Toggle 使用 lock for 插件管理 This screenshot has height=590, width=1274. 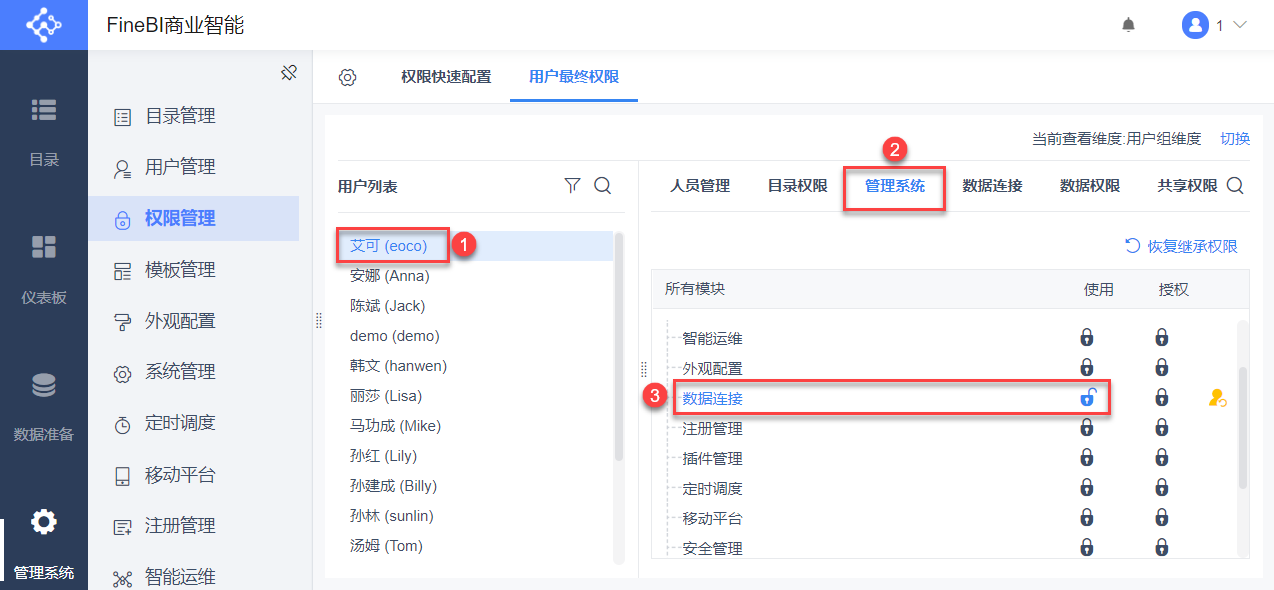[1087, 458]
